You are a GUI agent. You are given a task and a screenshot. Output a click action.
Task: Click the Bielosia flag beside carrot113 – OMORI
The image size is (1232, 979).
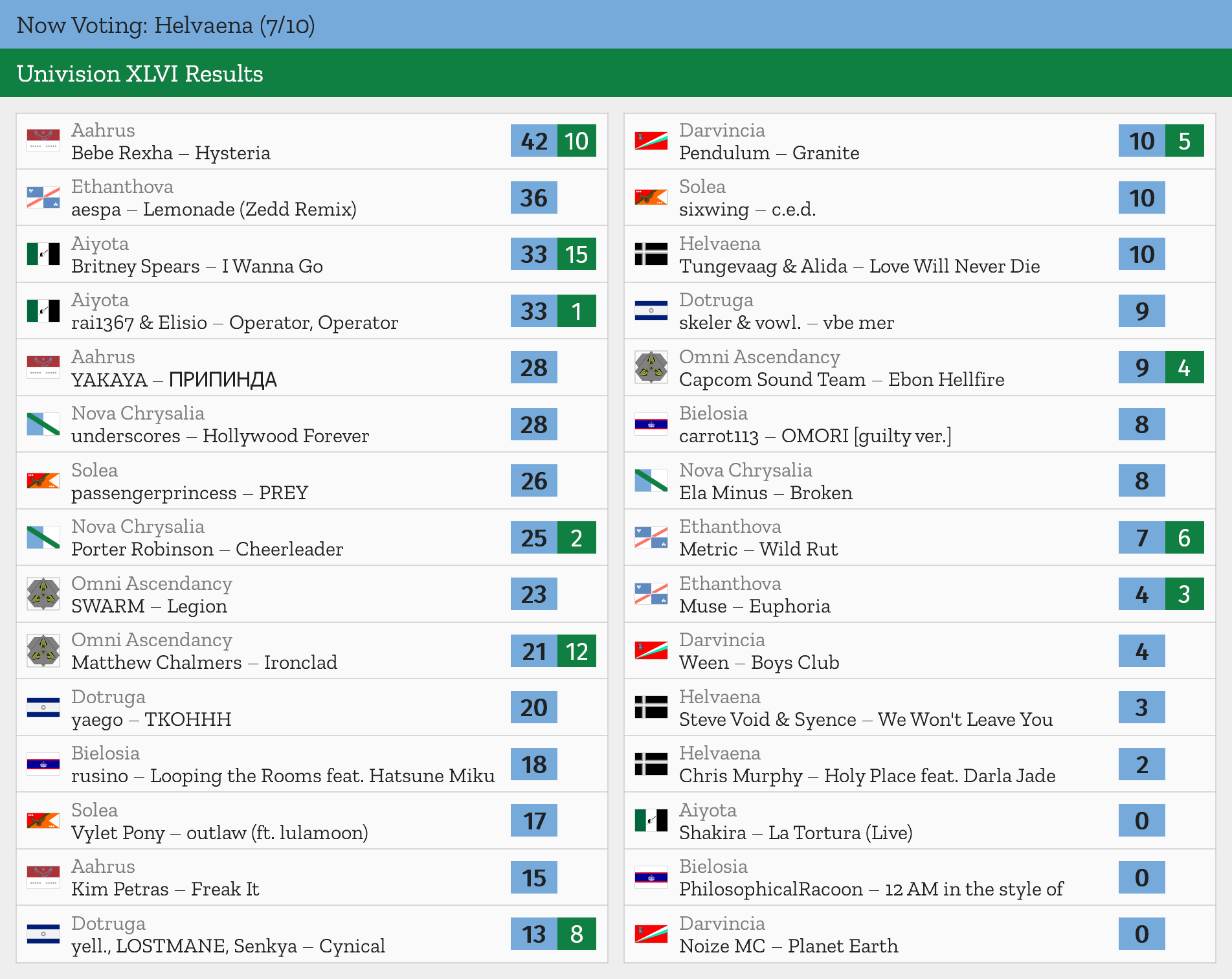[651, 424]
